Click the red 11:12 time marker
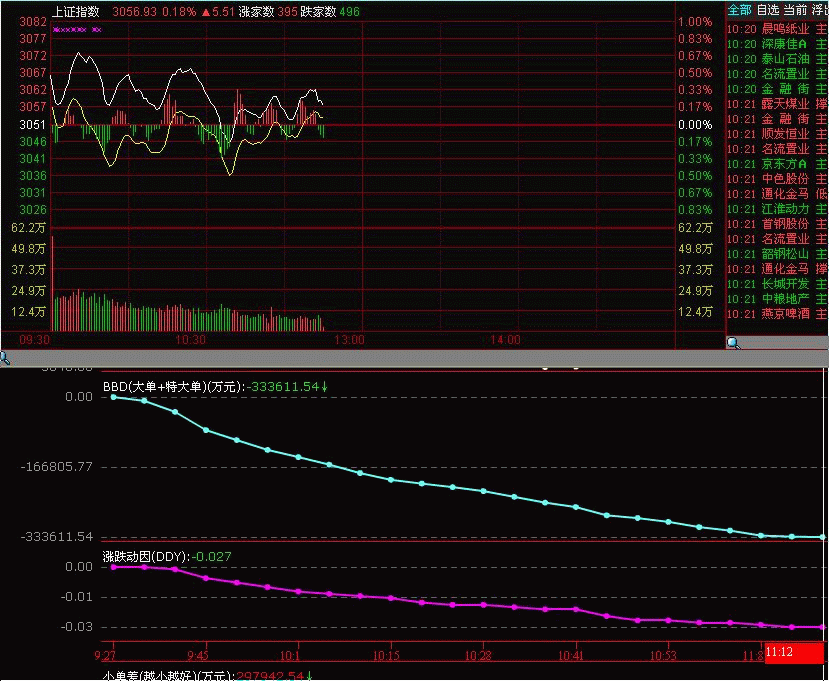This screenshot has height=681, width=829. [x=795, y=651]
